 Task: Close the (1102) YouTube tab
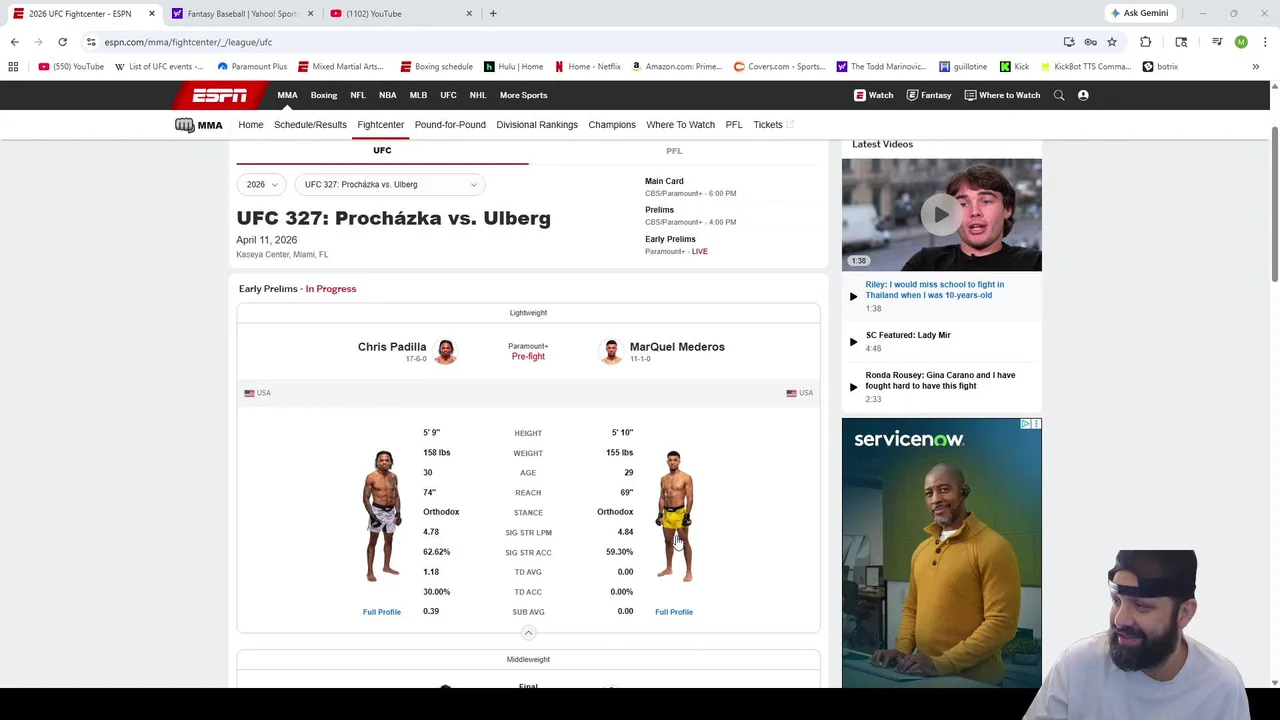(x=469, y=13)
